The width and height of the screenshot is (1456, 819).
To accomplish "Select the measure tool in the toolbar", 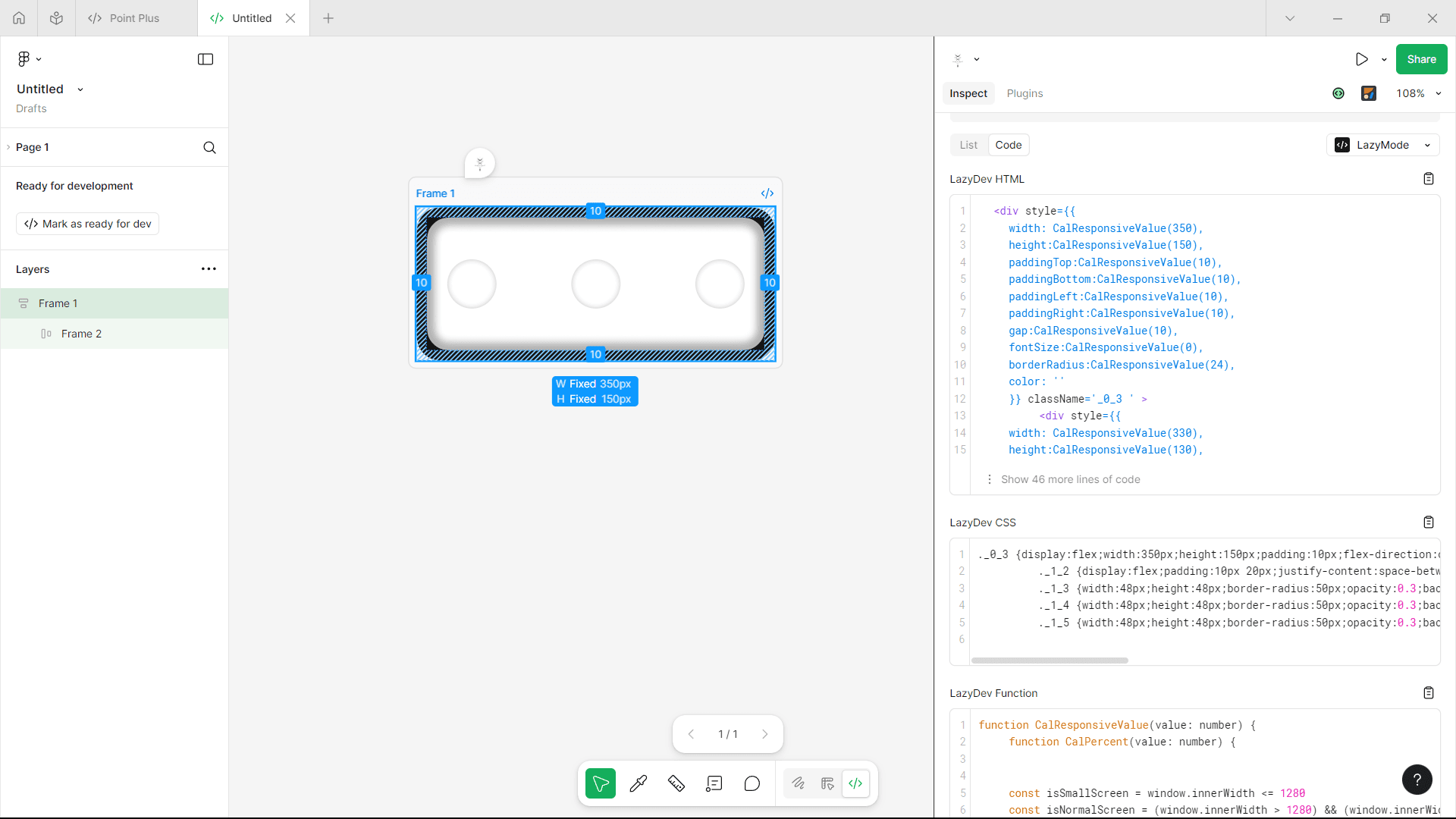I will point(676,783).
